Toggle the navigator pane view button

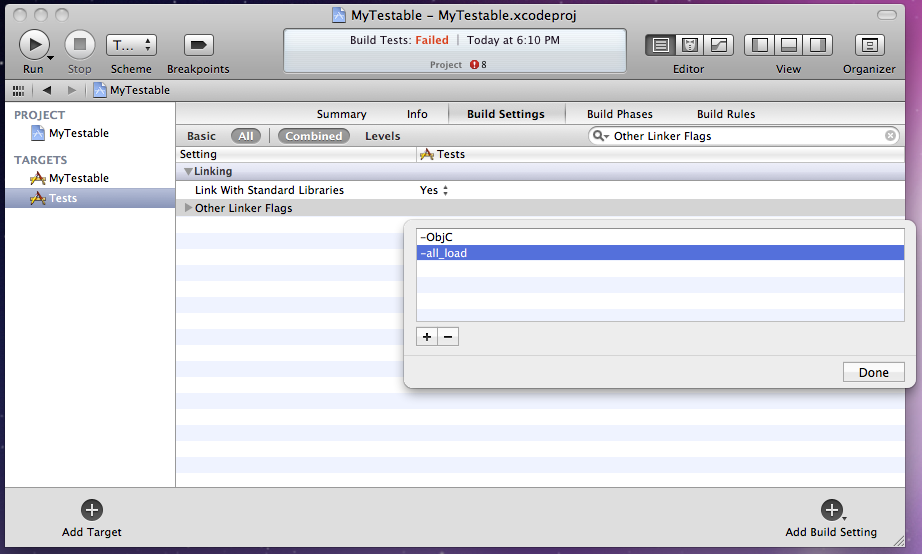tap(759, 45)
